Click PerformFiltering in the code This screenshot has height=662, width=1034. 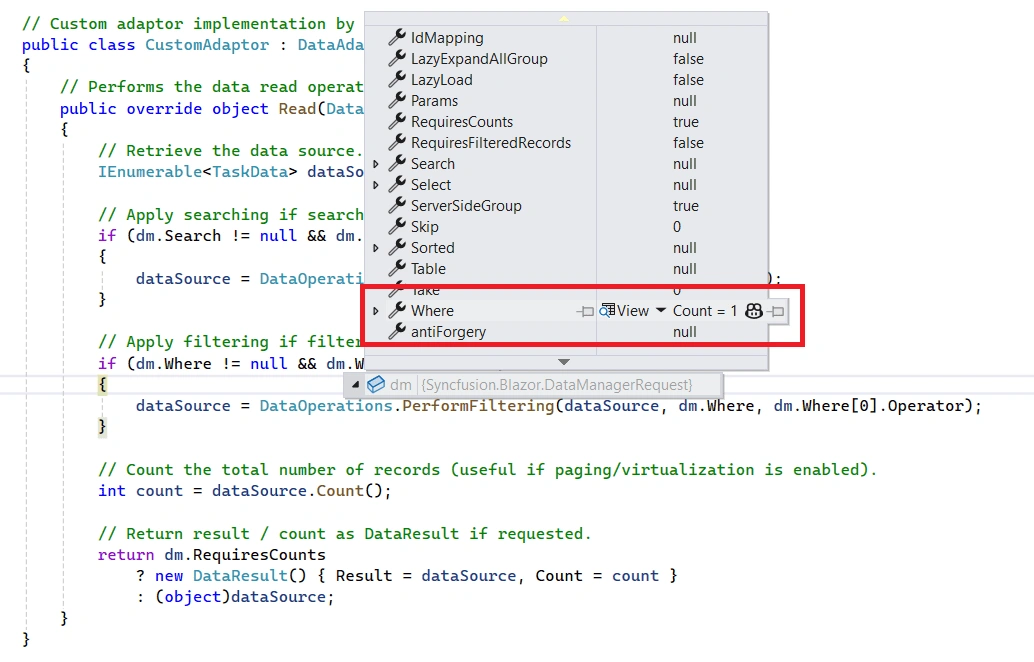478,406
